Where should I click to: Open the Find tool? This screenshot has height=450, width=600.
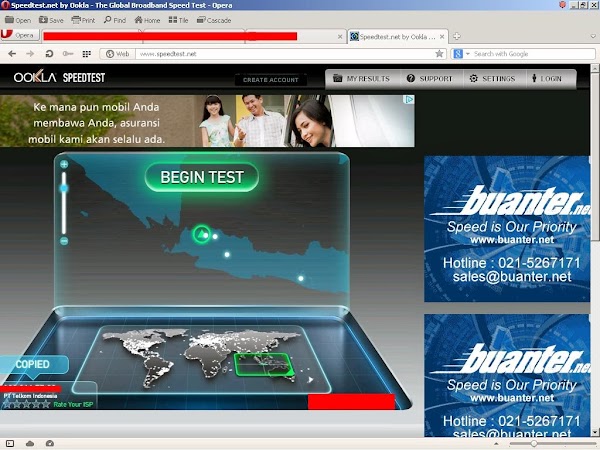115,20
